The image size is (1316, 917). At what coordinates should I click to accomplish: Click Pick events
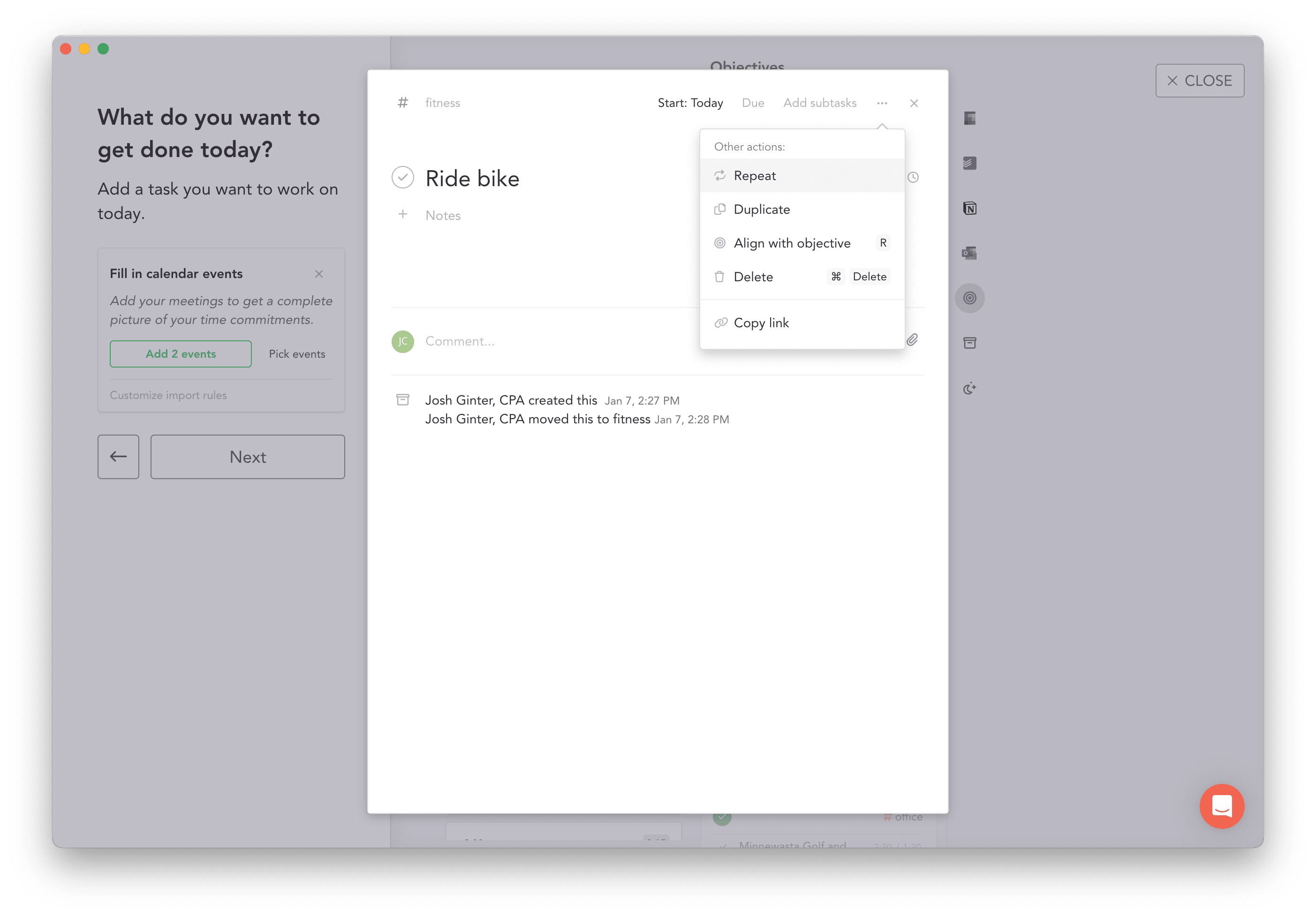point(297,353)
